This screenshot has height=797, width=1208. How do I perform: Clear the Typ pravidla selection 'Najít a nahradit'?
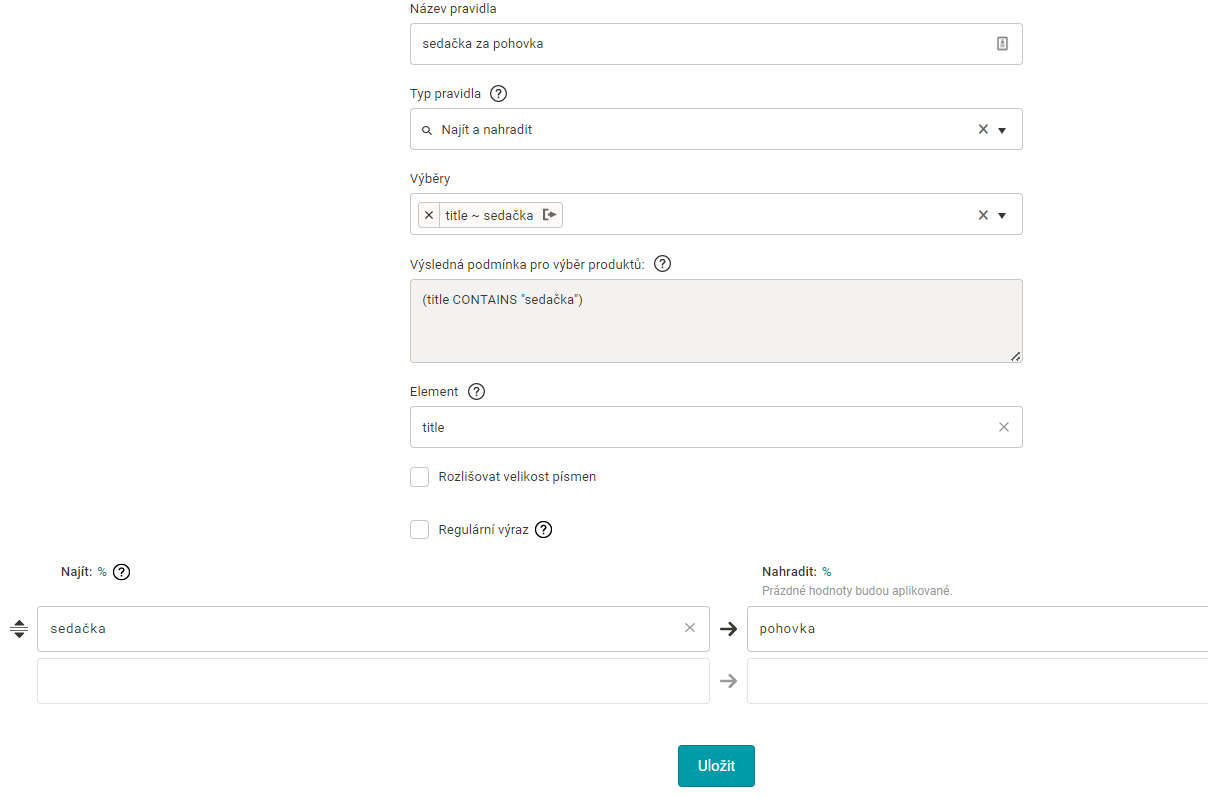(x=982, y=130)
